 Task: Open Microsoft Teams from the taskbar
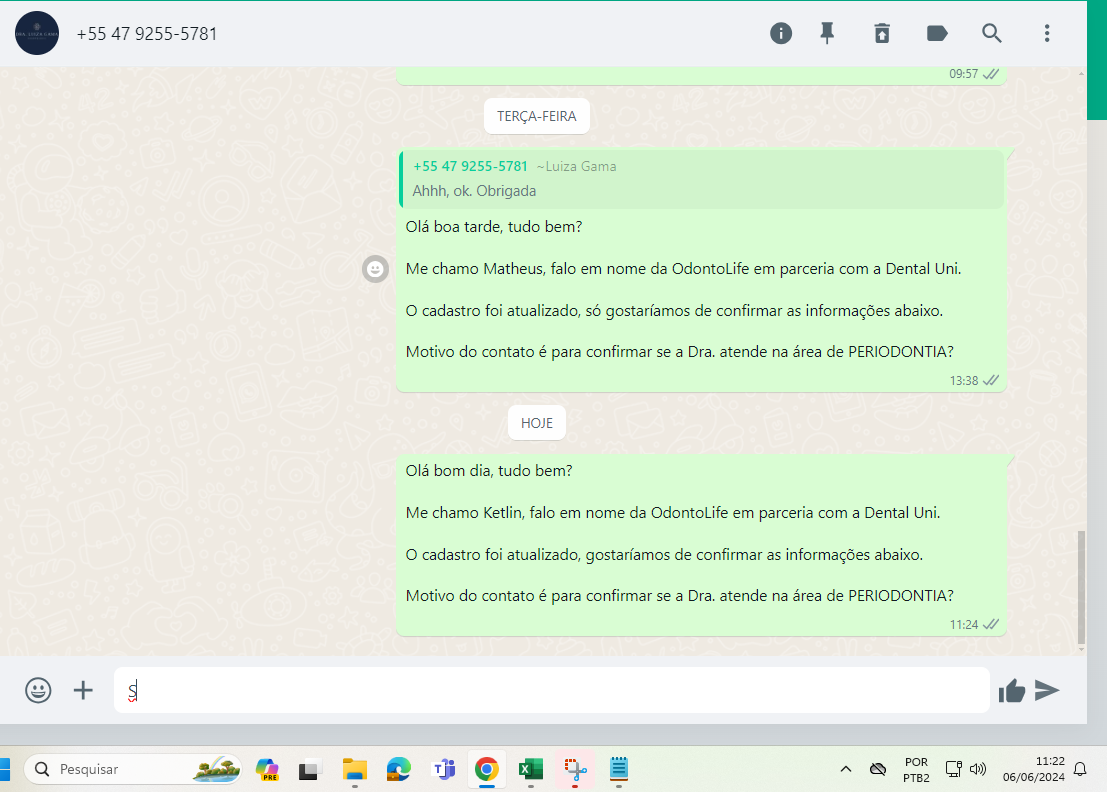443,769
